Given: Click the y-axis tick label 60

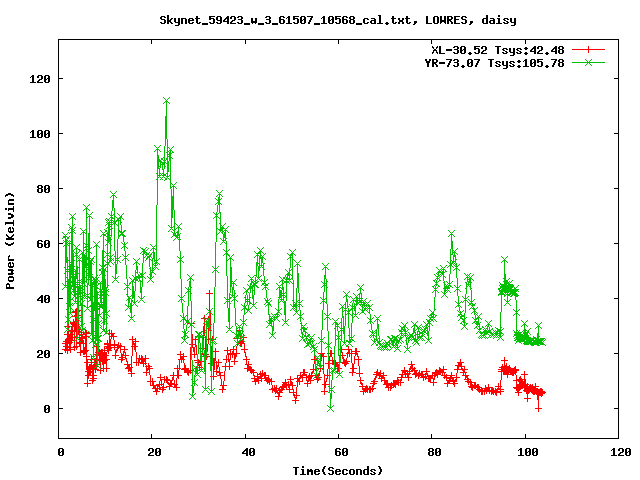Looking at the screenshot, I should [43, 244].
